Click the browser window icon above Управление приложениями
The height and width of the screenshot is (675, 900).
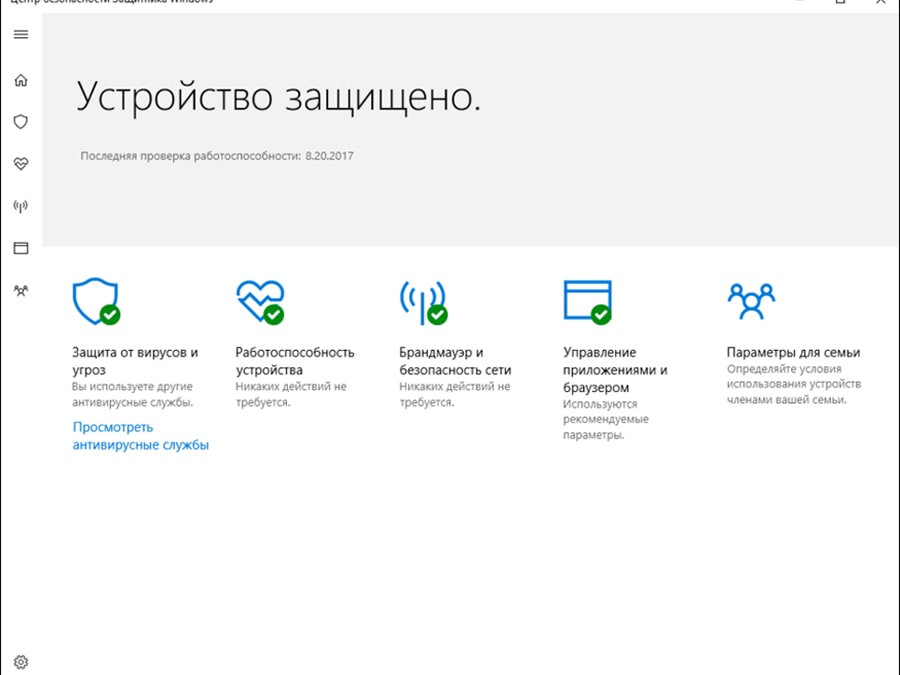point(586,300)
